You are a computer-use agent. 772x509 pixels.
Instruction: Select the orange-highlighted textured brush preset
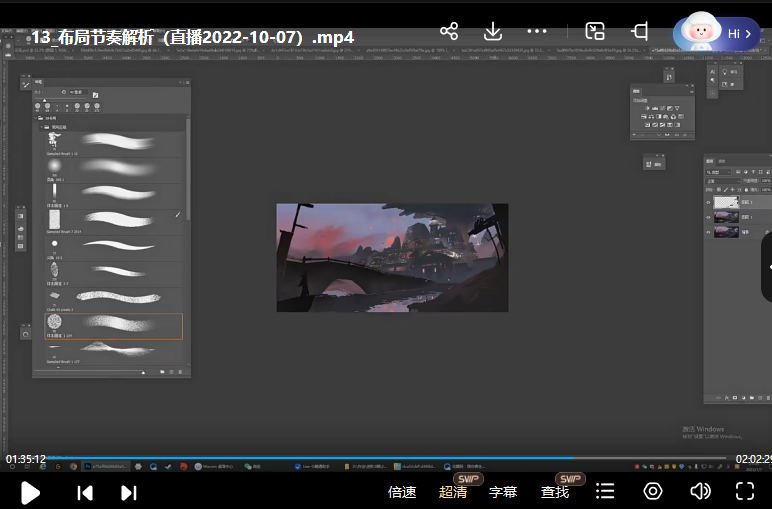[113, 325]
